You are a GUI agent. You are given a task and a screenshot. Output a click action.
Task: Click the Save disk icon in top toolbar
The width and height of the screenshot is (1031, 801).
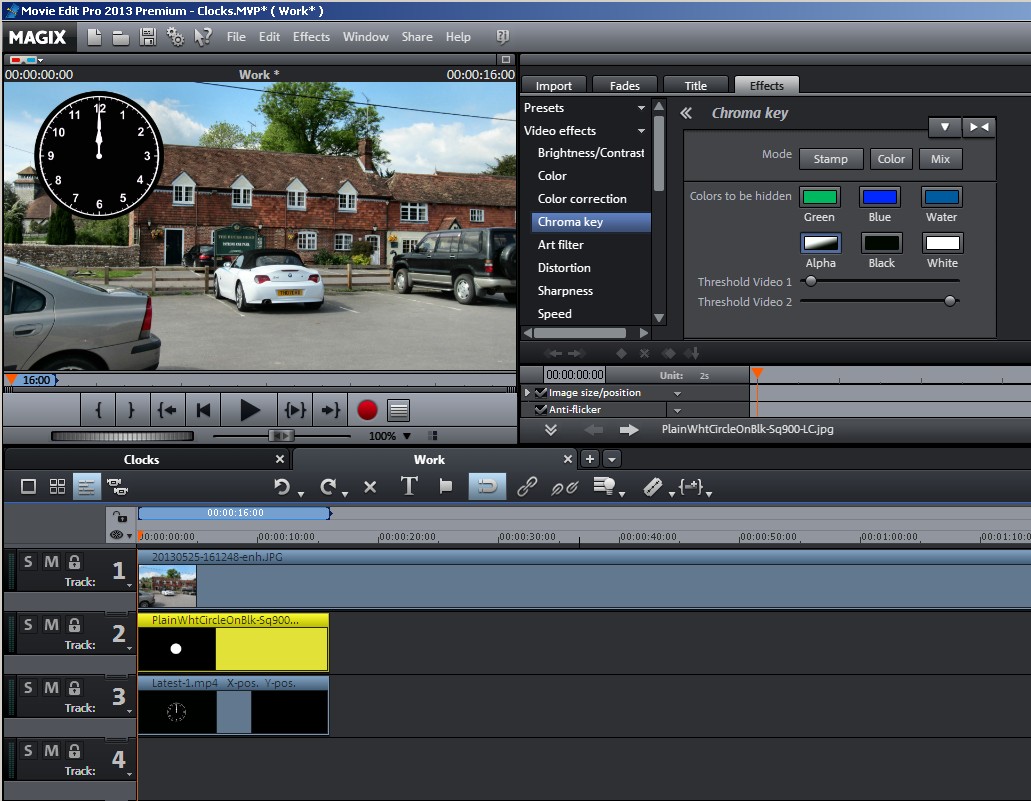coord(148,37)
